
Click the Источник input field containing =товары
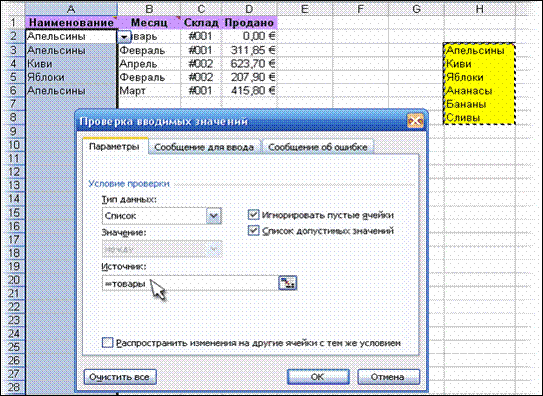click(x=190, y=283)
